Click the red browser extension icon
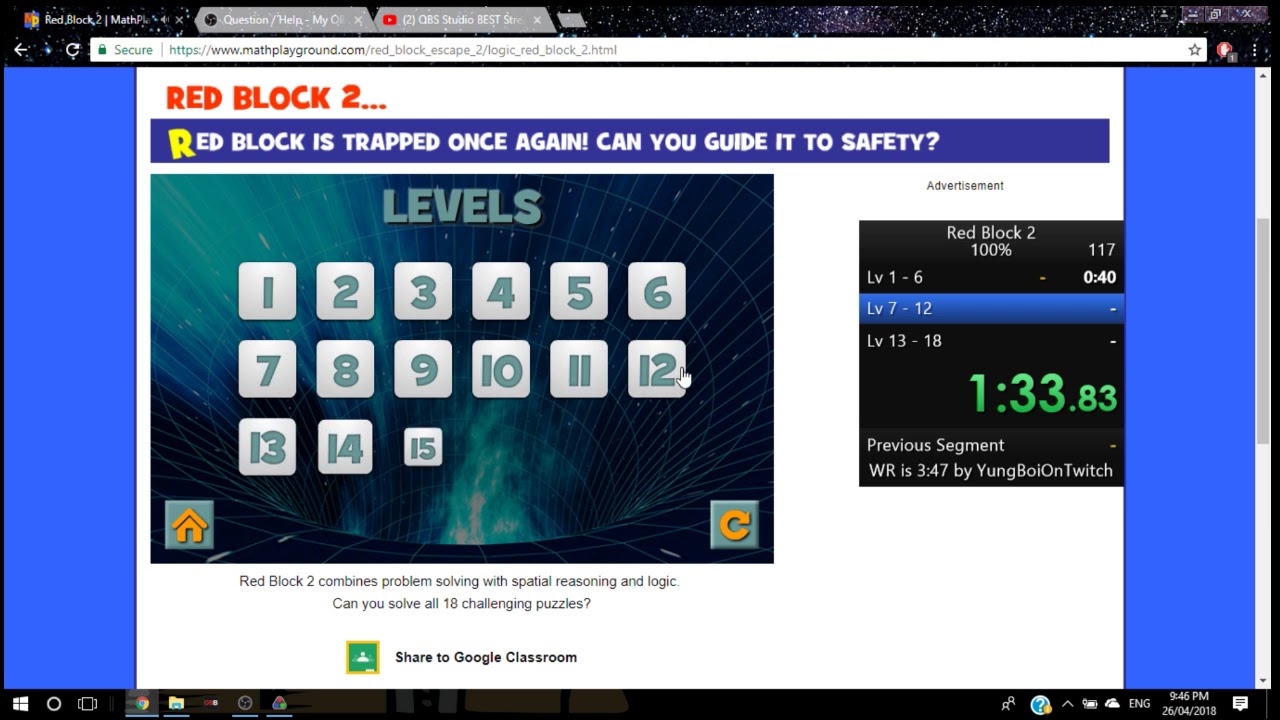This screenshot has height=720, width=1280. [x=1224, y=50]
